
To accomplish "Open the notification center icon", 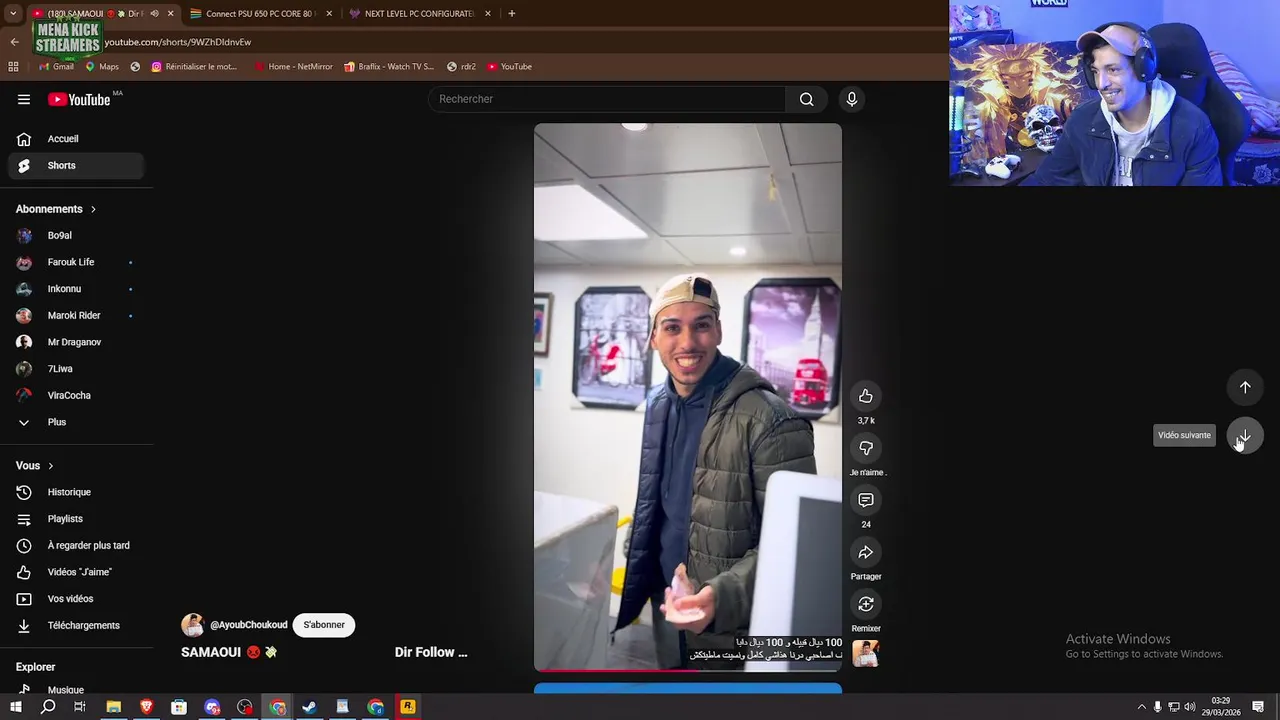I will (1258, 707).
